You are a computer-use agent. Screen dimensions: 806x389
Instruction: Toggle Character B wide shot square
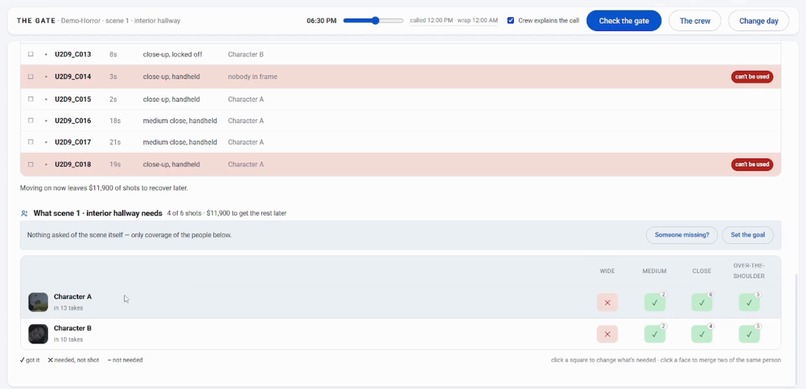607,334
